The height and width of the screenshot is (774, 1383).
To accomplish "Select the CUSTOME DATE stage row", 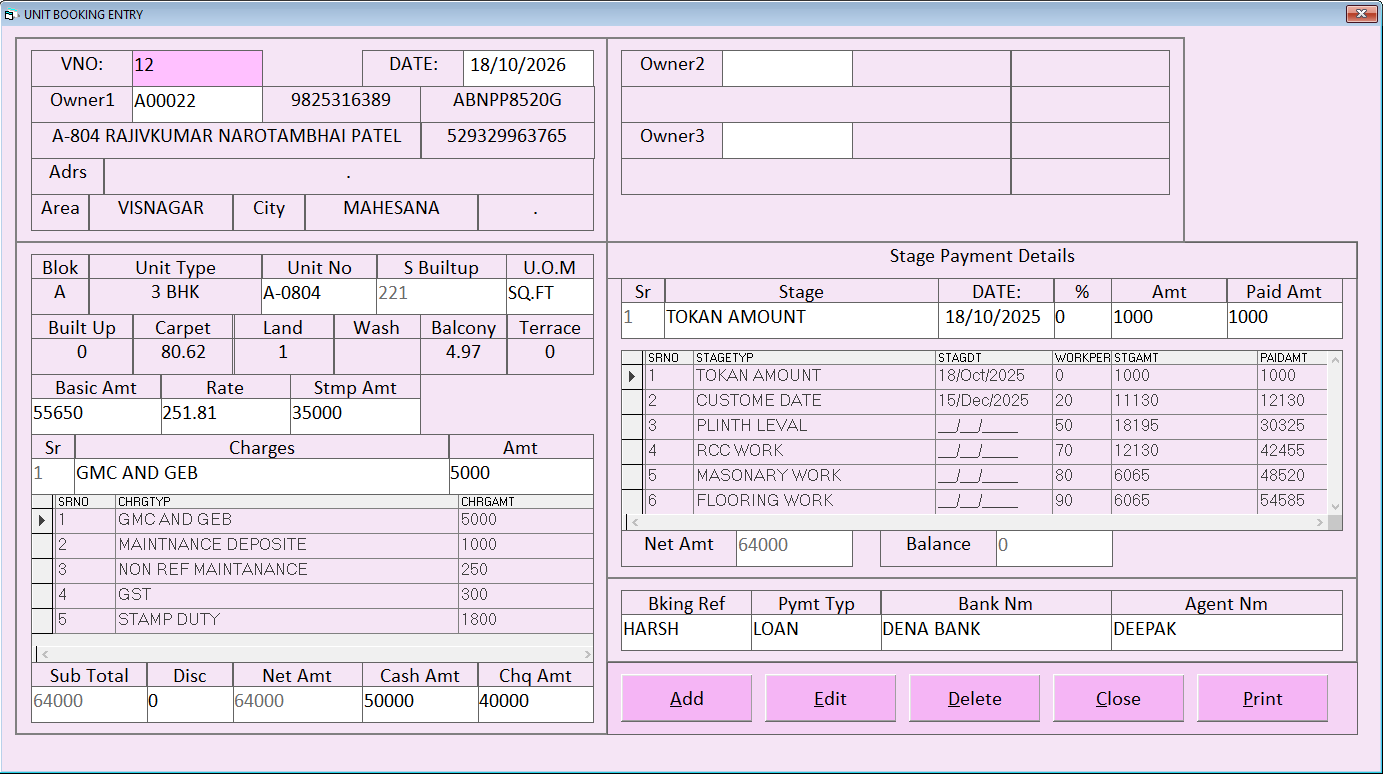I will [x=975, y=401].
